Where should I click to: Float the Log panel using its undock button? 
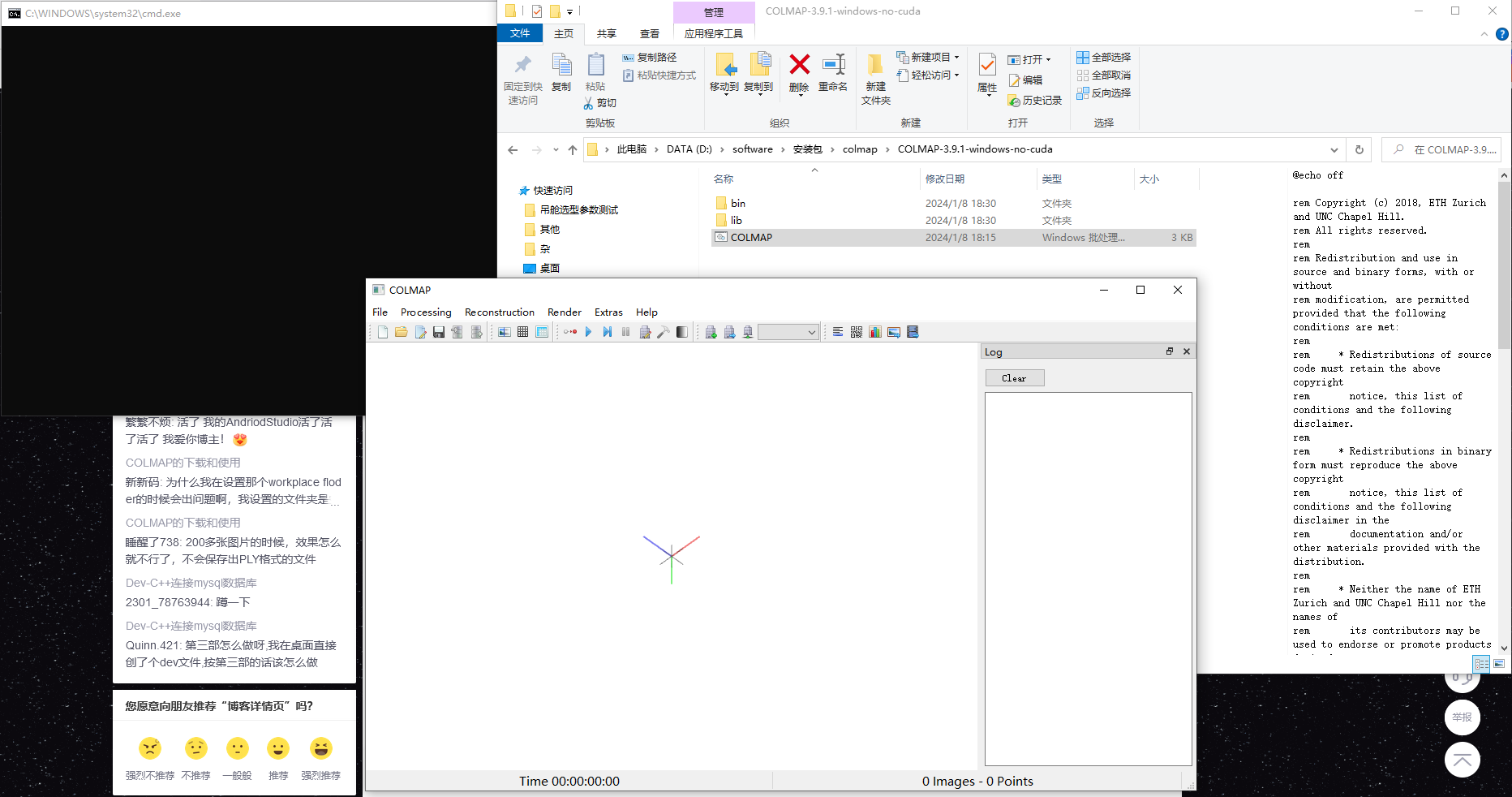coord(1170,351)
